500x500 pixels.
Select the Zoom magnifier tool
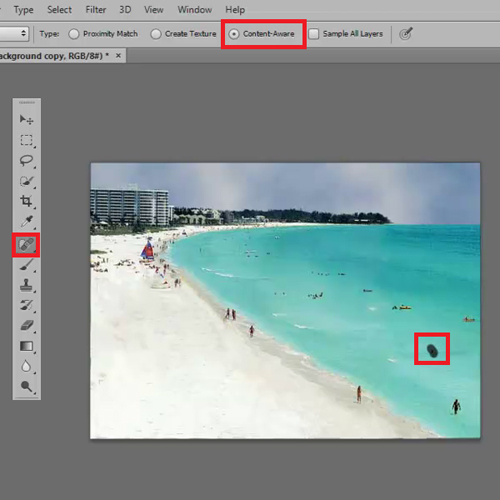click(26, 387)
